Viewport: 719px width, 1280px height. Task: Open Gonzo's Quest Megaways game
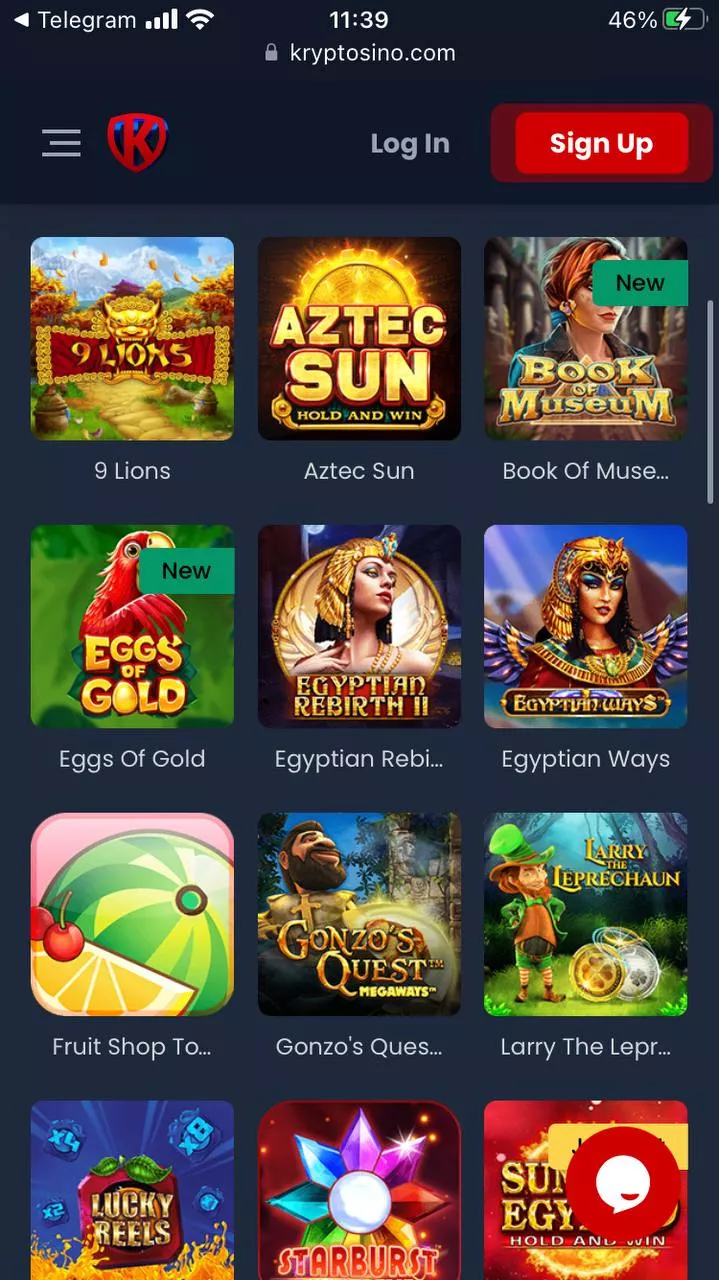(x=359, y=914)
